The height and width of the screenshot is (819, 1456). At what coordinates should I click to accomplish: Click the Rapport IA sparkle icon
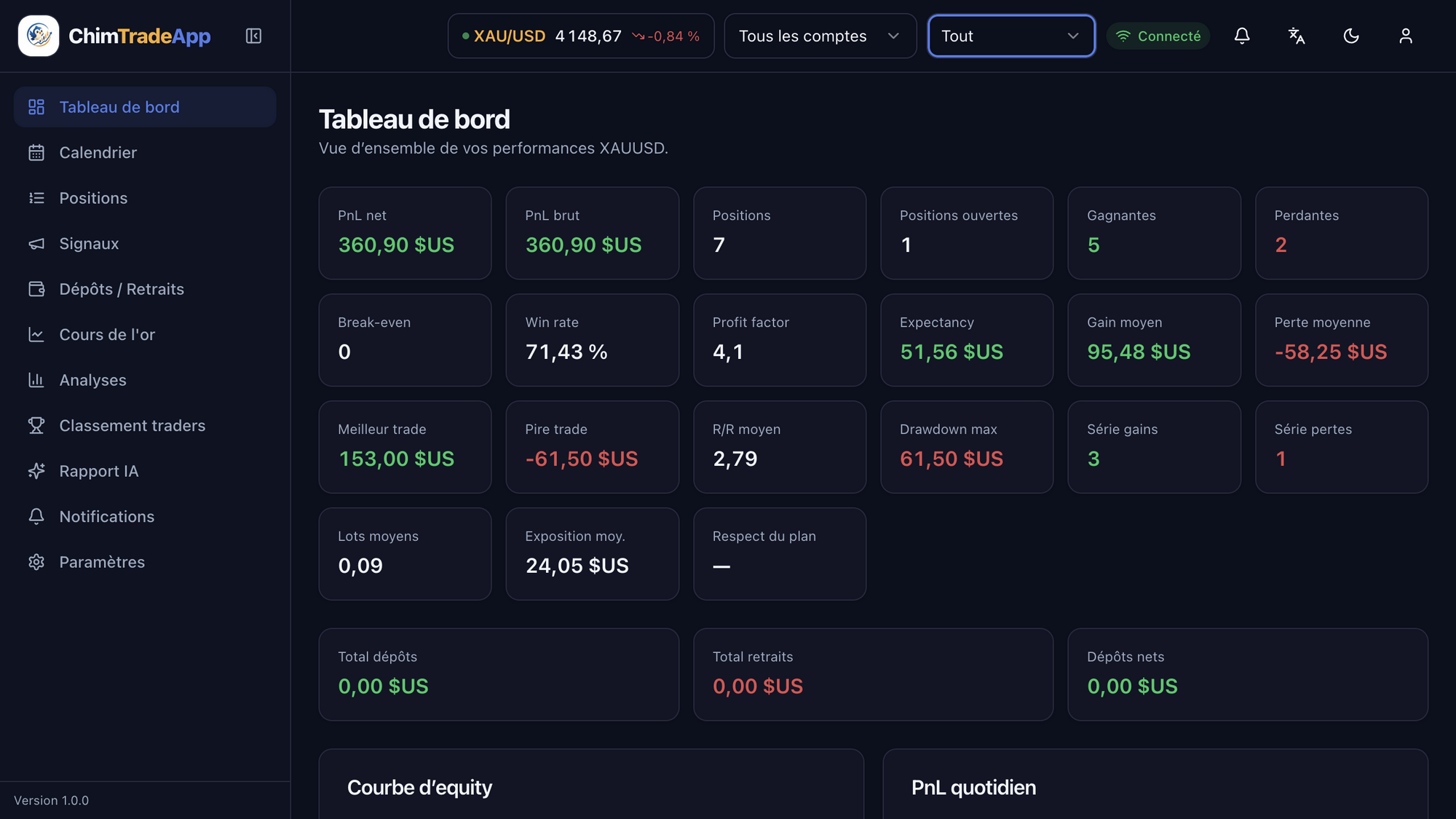36,471
